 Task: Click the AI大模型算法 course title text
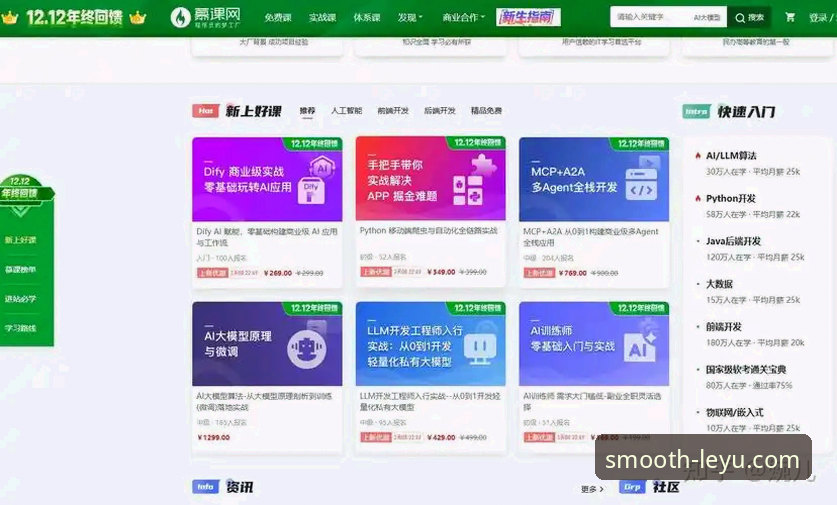point(264,401)
